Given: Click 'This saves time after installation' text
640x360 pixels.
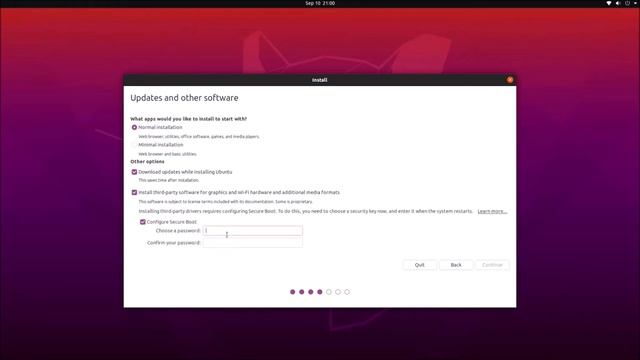Looking at the screenshot, I should point(169,180).
